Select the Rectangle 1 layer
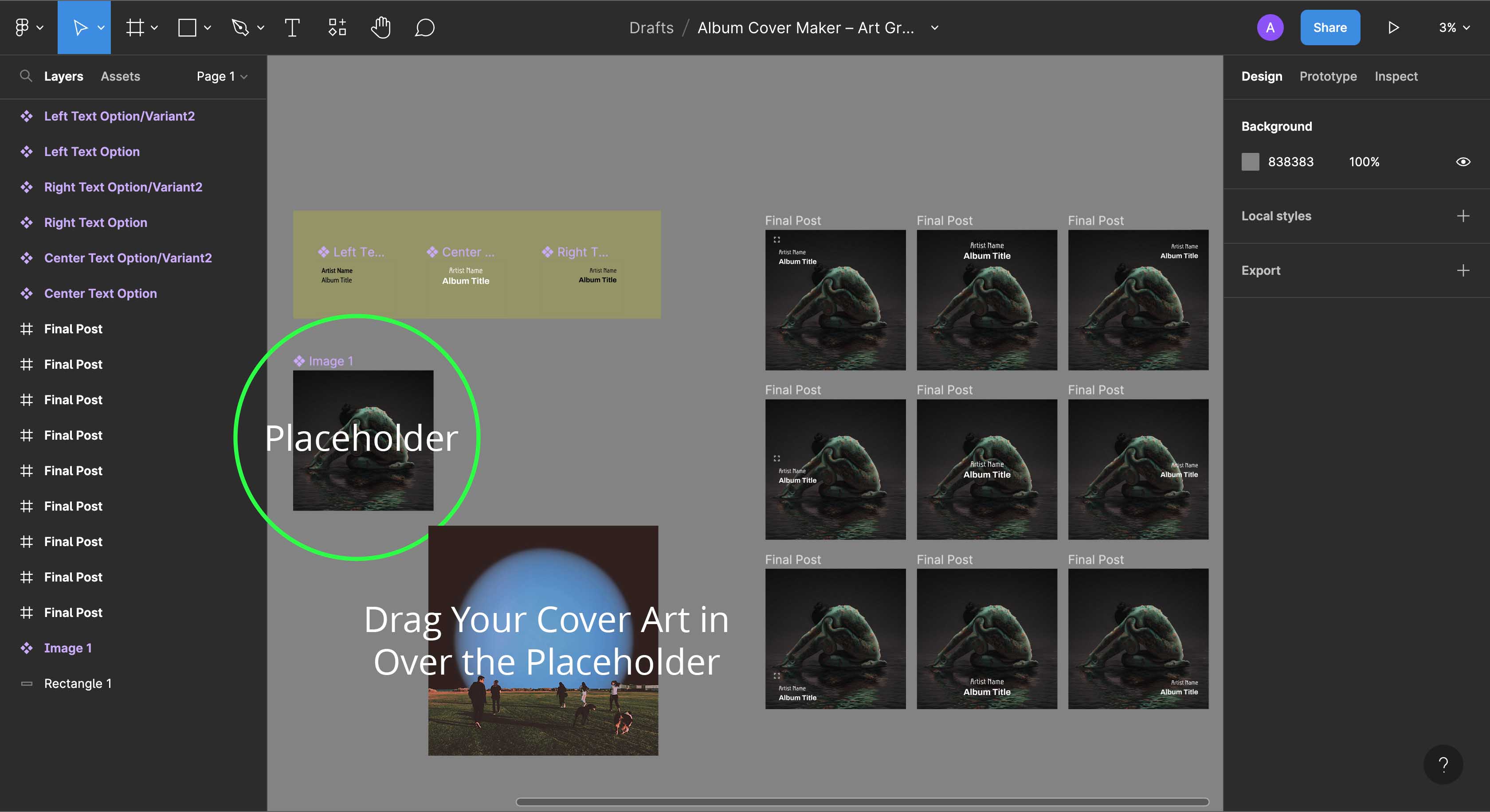The height and width of the screenshot is (812, 1490). 78,683
